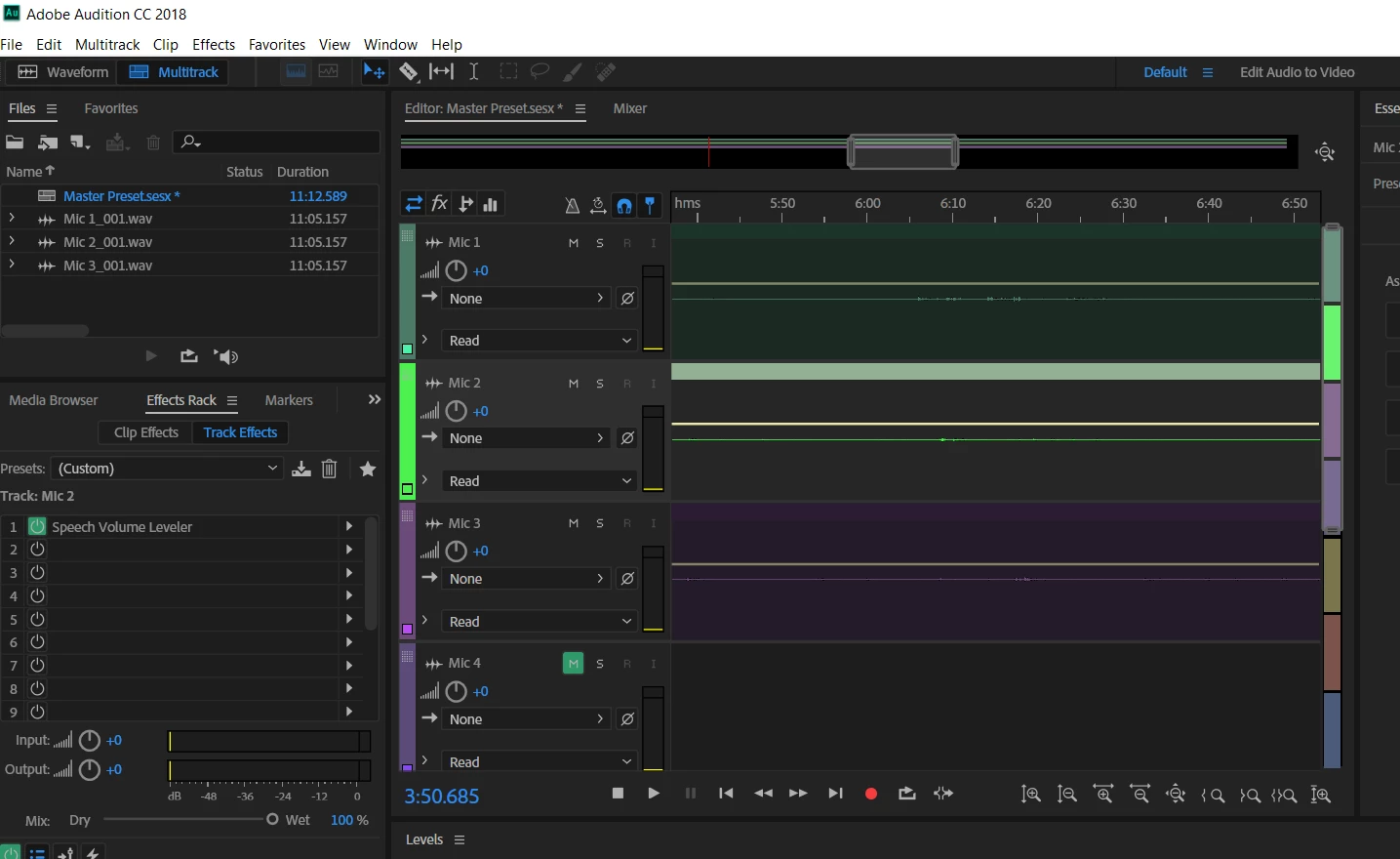The image size is (1400, 859).
Task: Stop playback
Action: [618, 794]
